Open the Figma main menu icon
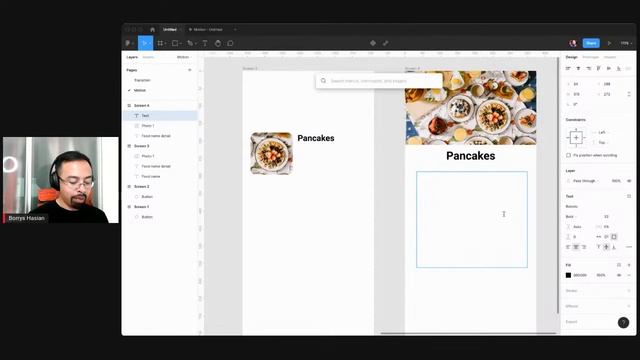Viewport: 640px width, 360px height. pos(128,43)
